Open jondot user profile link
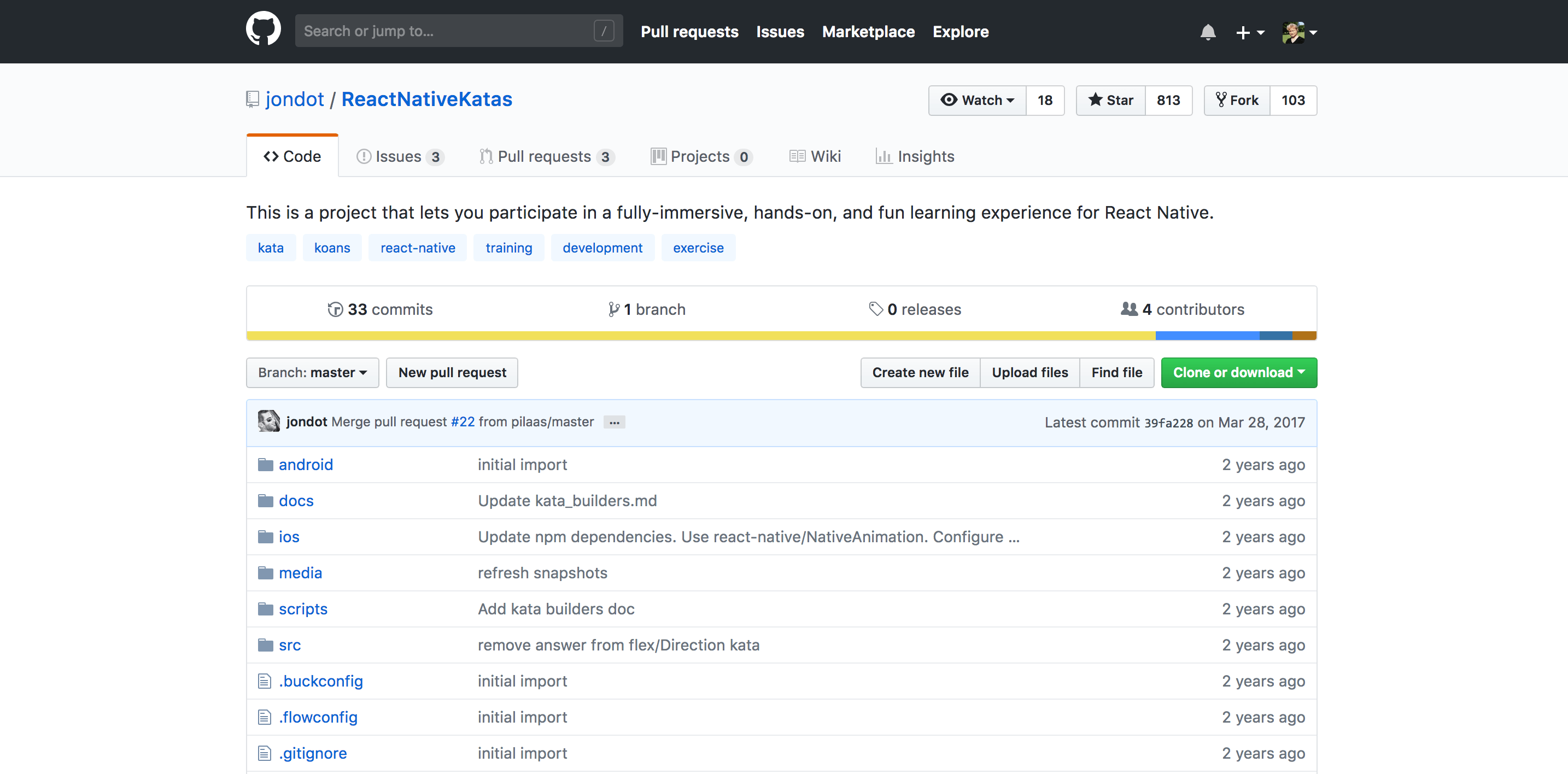The height and width of the screenshot is (774, 1568). tap(295, 99)
